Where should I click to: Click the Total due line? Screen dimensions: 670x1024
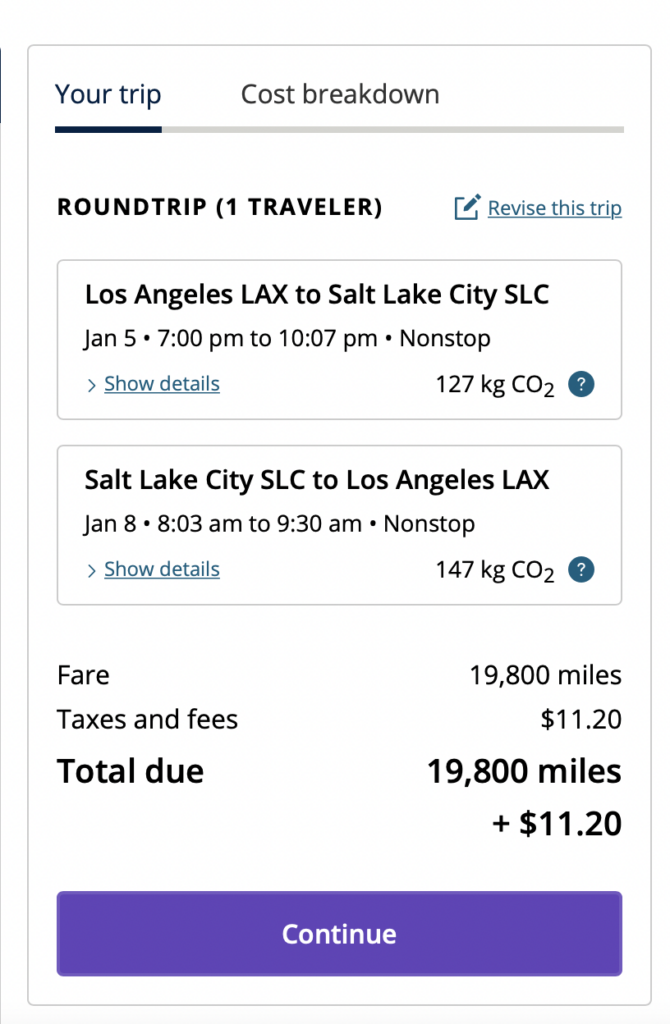click(x=130, y=771)
